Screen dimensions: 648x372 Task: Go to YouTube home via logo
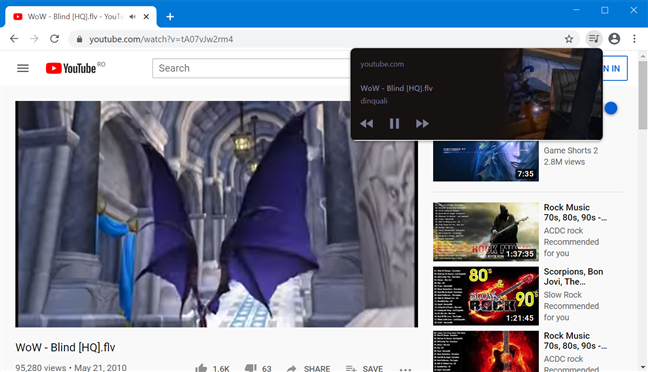71,68
